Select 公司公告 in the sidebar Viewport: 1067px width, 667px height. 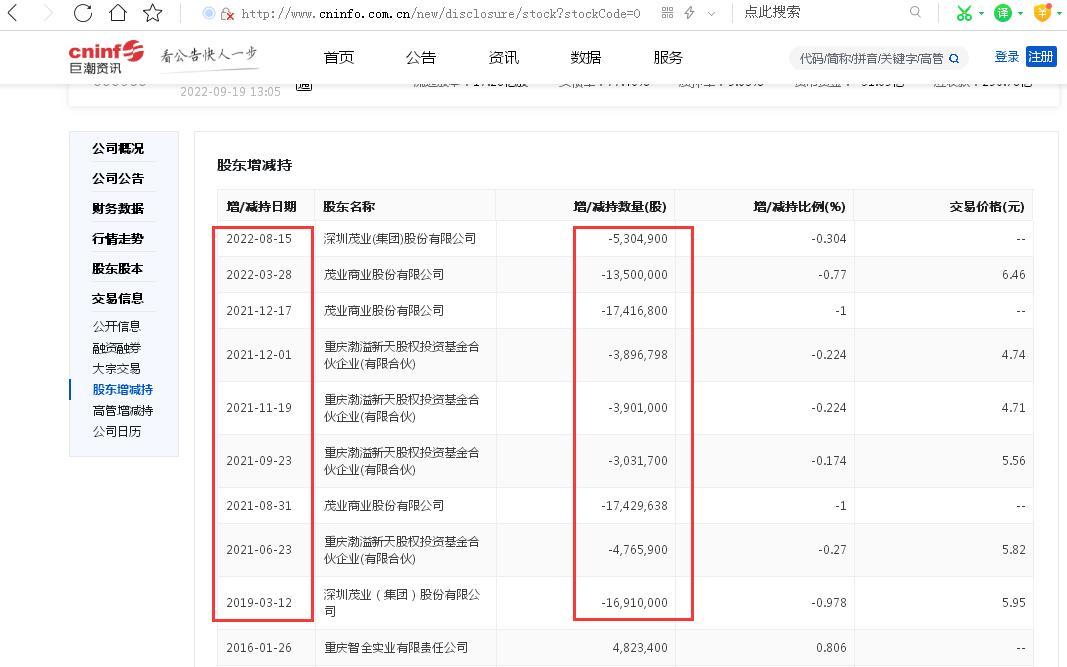pos(118,178)
